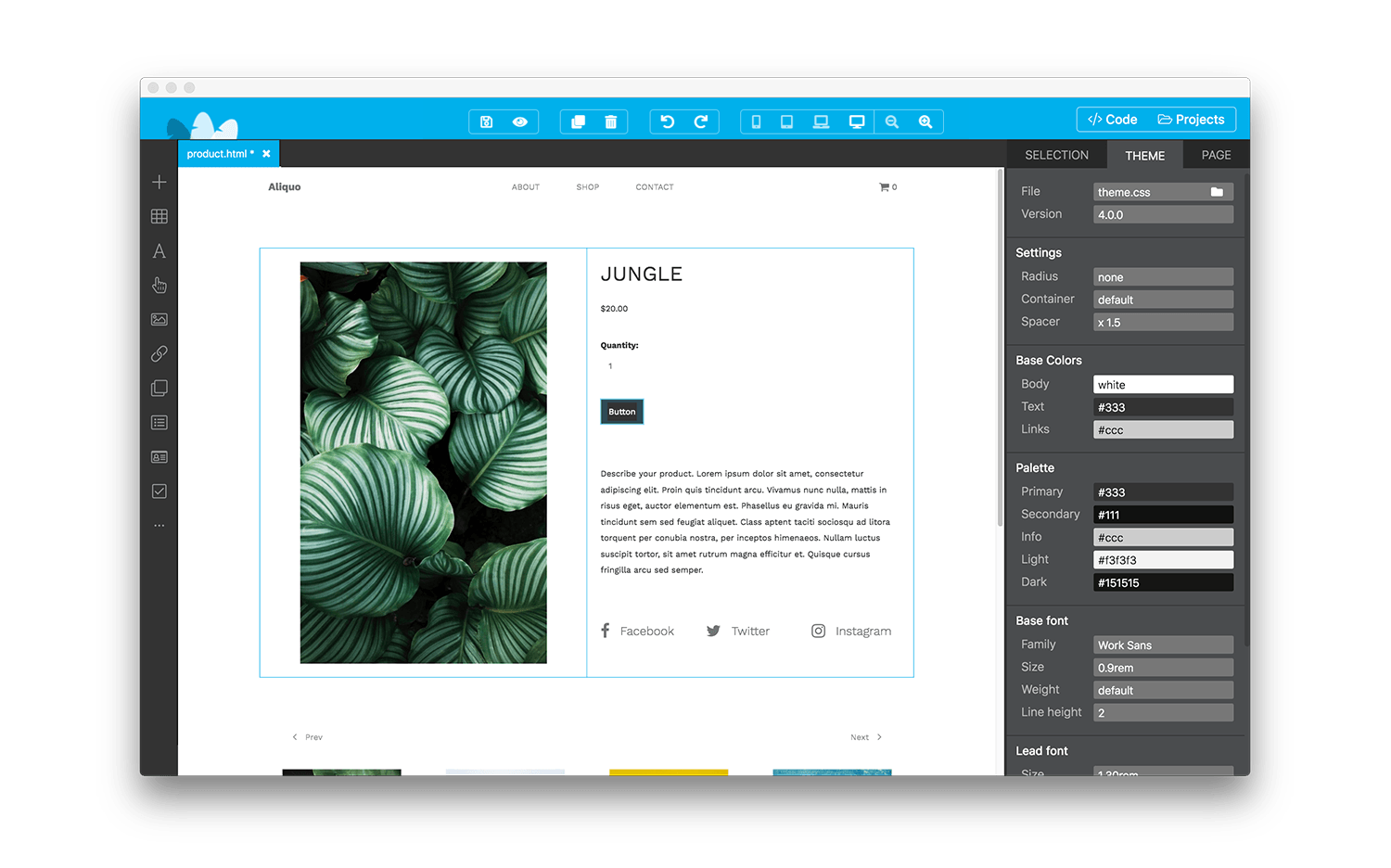The image size is (1391, 868).
Task: Change the Dark #151515 palette color
Action: 1163,582
